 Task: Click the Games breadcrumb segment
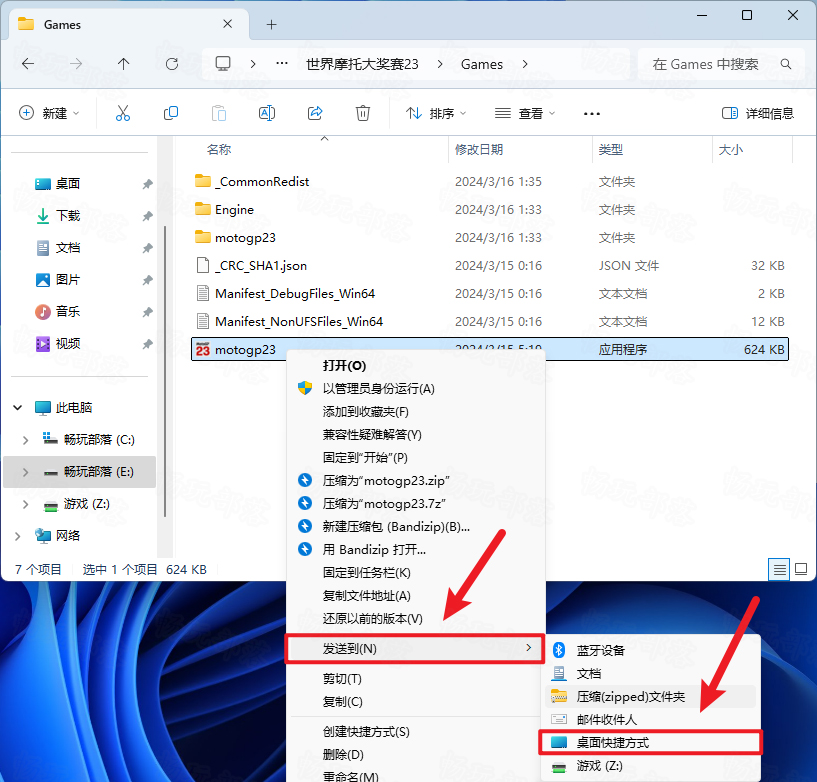point(482,64)
